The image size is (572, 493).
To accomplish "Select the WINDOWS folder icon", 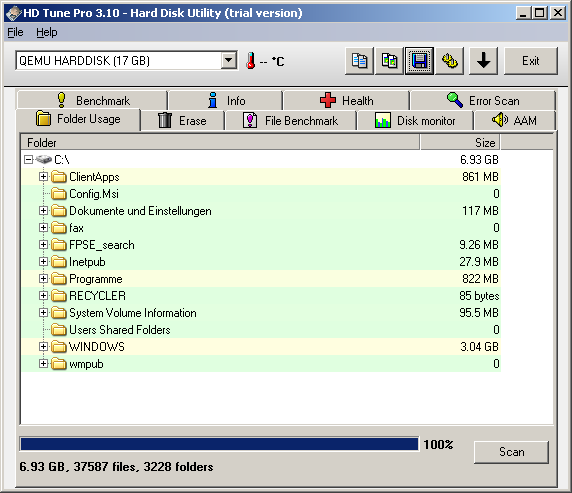I will point(58,347).
